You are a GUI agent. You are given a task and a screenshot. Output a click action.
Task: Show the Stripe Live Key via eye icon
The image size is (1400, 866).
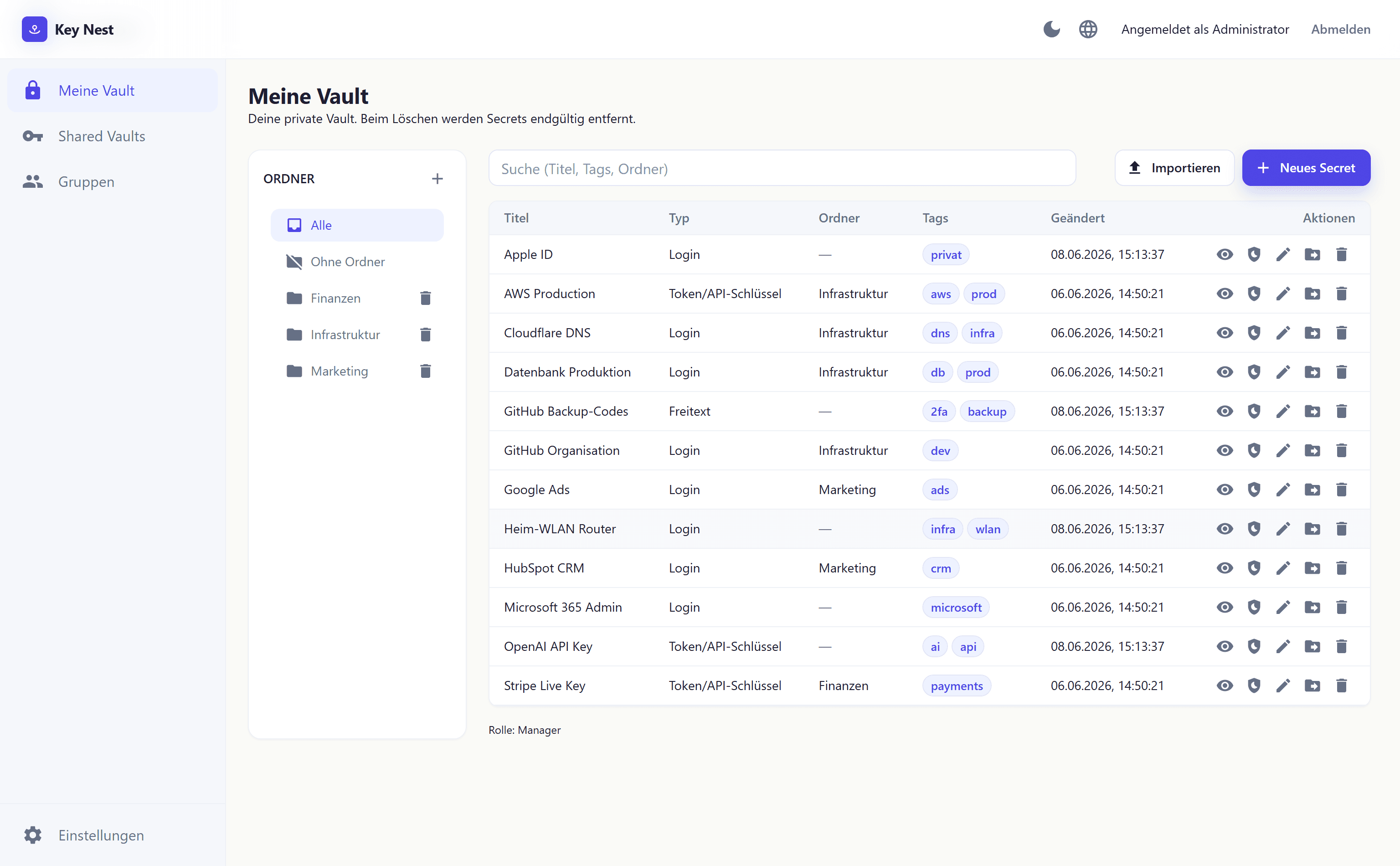[x=1225, y=686]
